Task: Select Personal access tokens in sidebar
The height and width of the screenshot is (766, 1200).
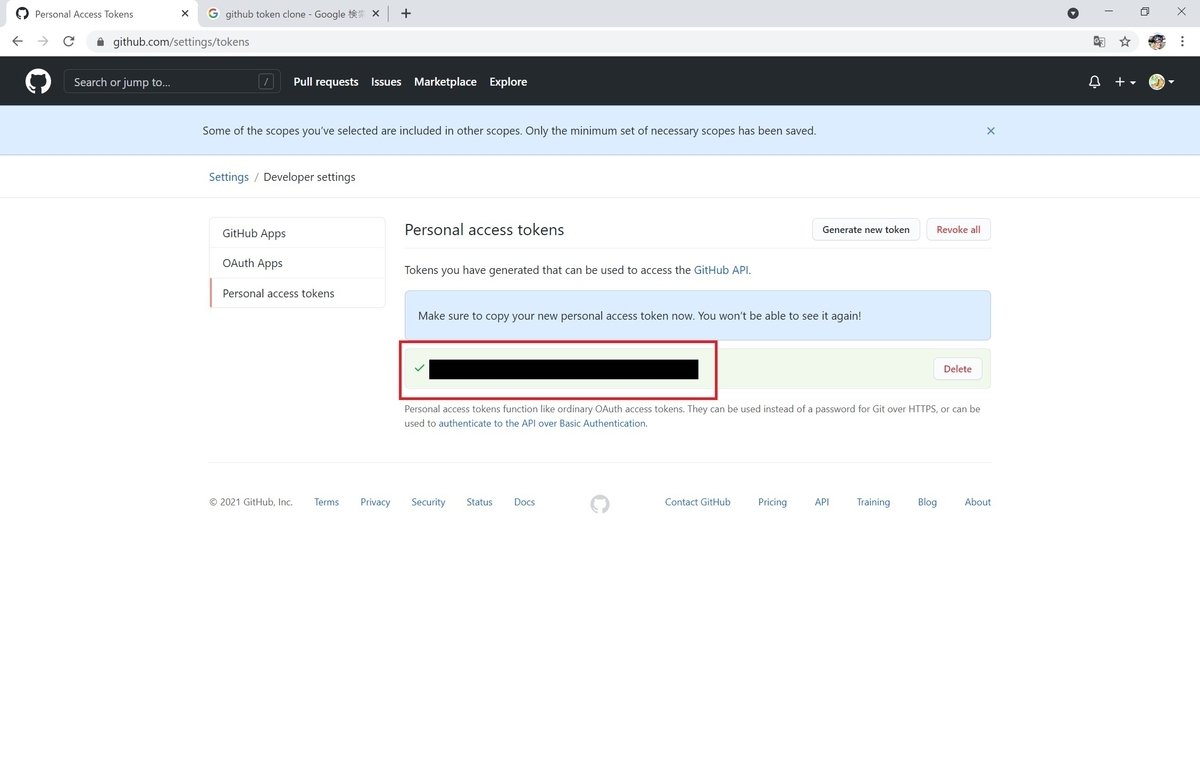Action: (x=297, y=293)
